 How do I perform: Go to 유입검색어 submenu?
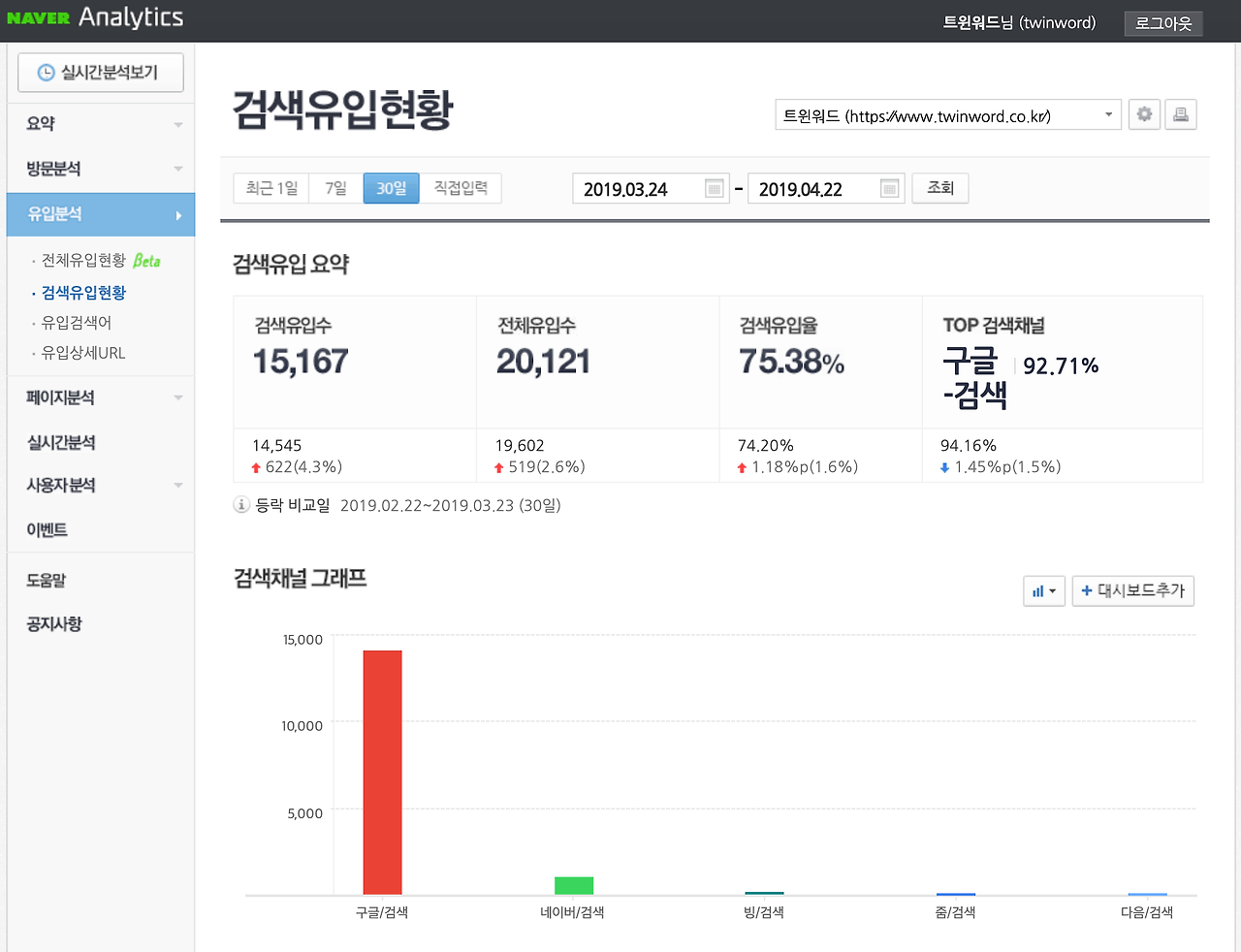coord(77,322)
